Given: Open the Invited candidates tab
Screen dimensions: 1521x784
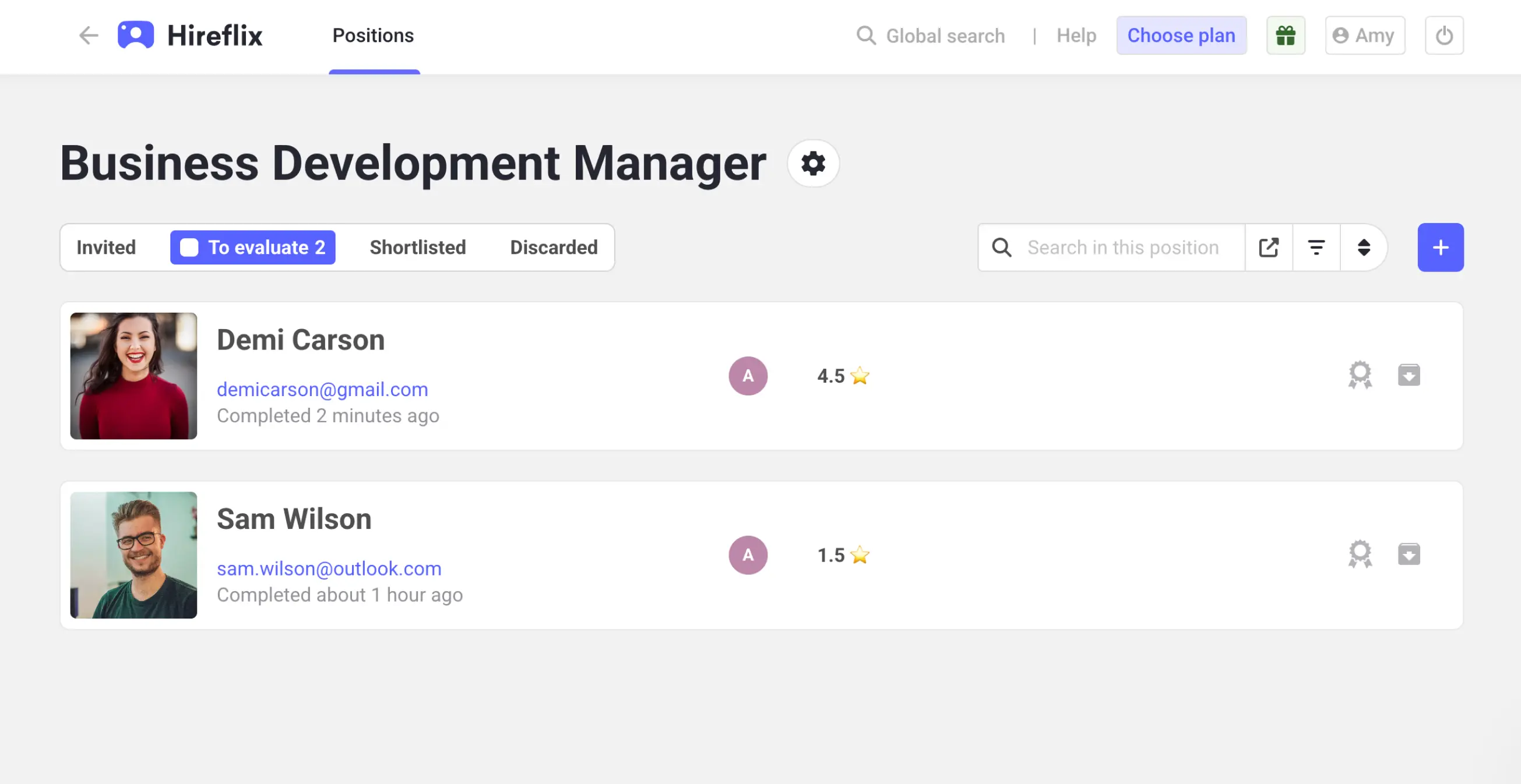Looking at the screenshot, I should pos(106,248).
